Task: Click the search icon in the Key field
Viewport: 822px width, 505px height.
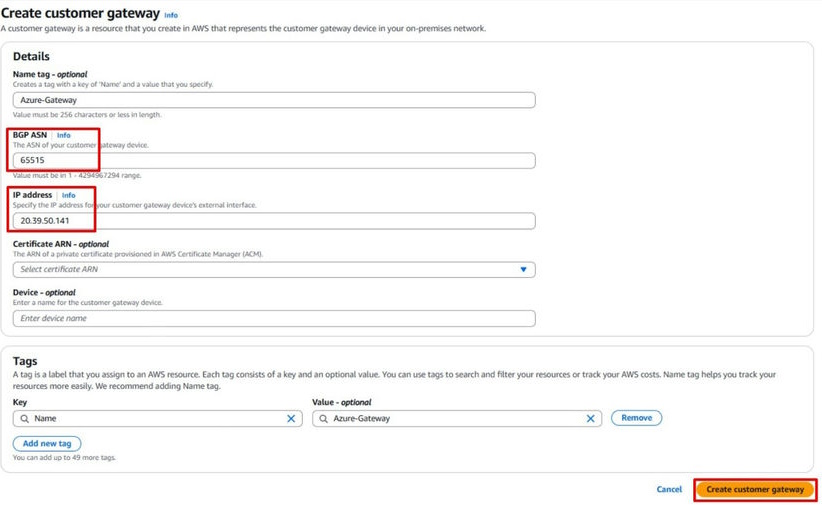Action: (x=24, y=418)
